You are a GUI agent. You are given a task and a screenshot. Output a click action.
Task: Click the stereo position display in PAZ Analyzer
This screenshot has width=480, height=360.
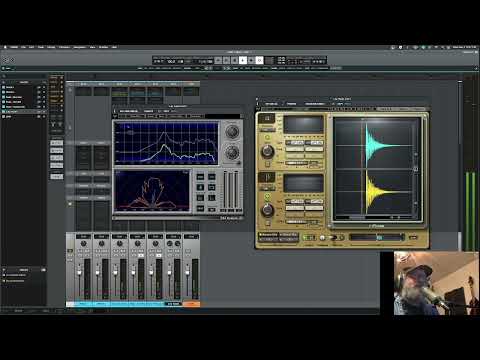click(152, 191)
